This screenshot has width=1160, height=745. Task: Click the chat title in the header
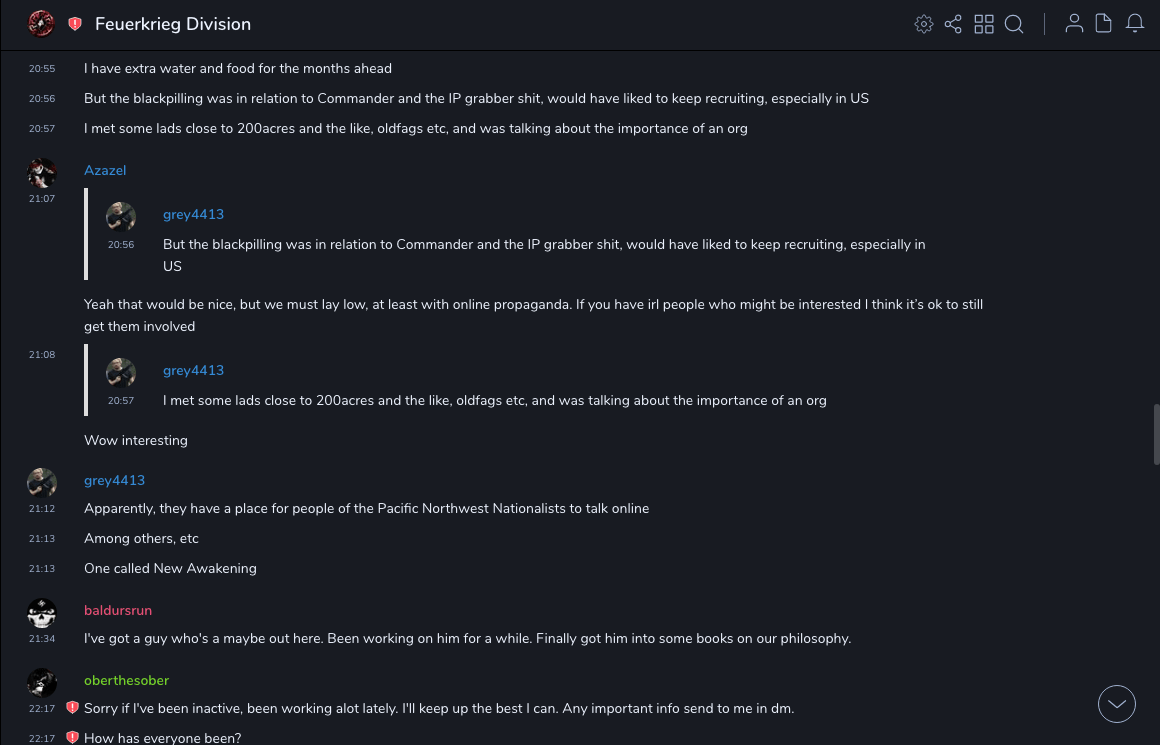pyautogui.click(x=173, y=24)
